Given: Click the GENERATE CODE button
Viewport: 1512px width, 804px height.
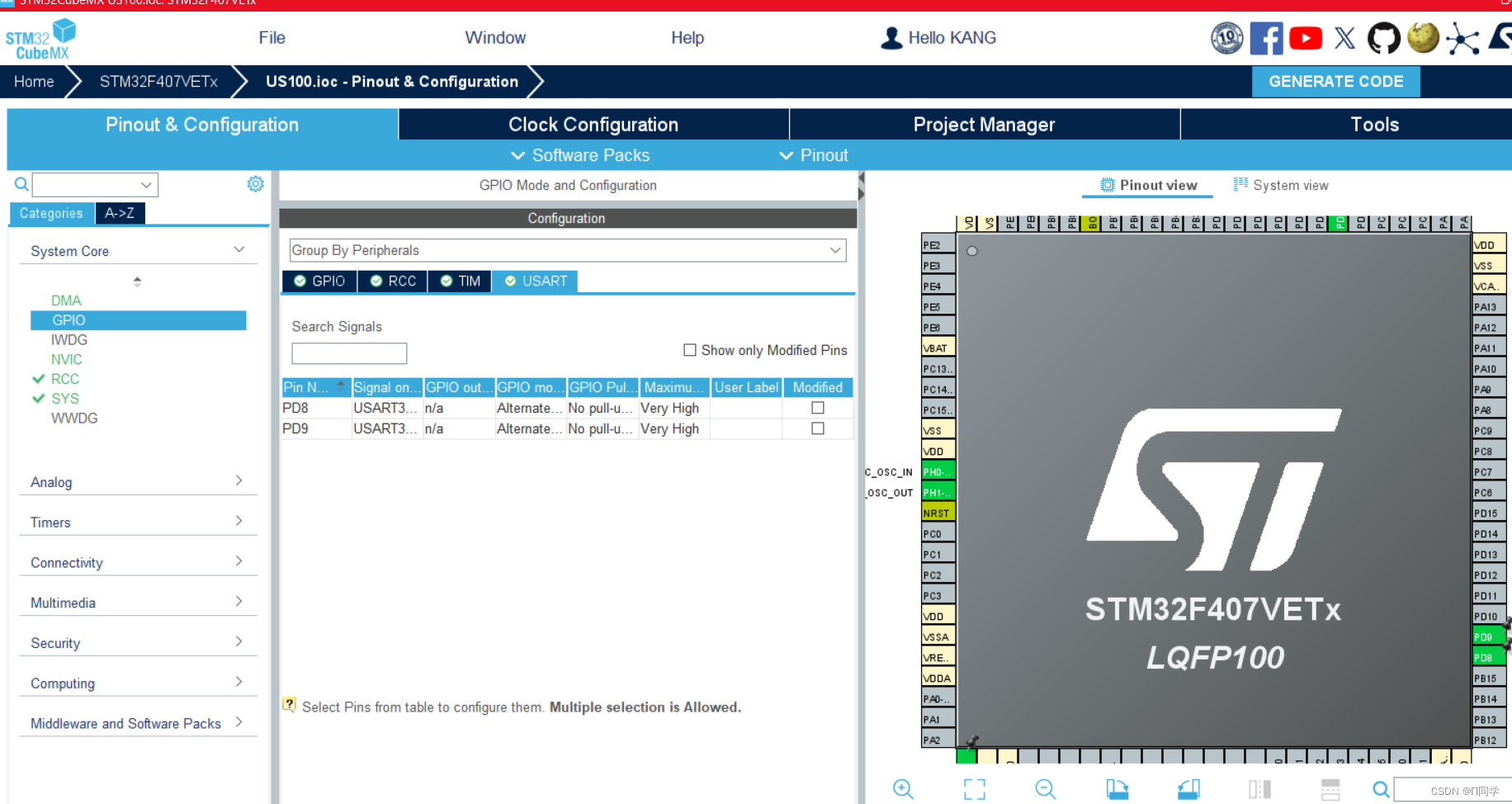Looking at the screenshot, I should point(1336,82).
